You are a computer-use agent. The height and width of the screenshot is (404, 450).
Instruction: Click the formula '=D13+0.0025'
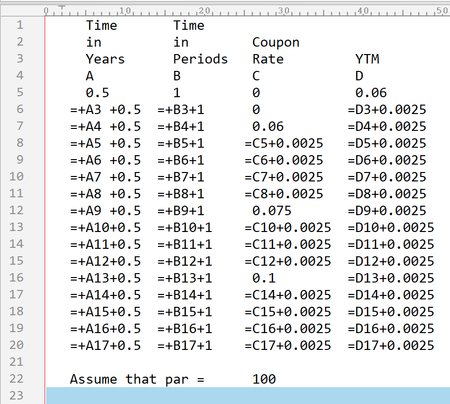(391, 278)
